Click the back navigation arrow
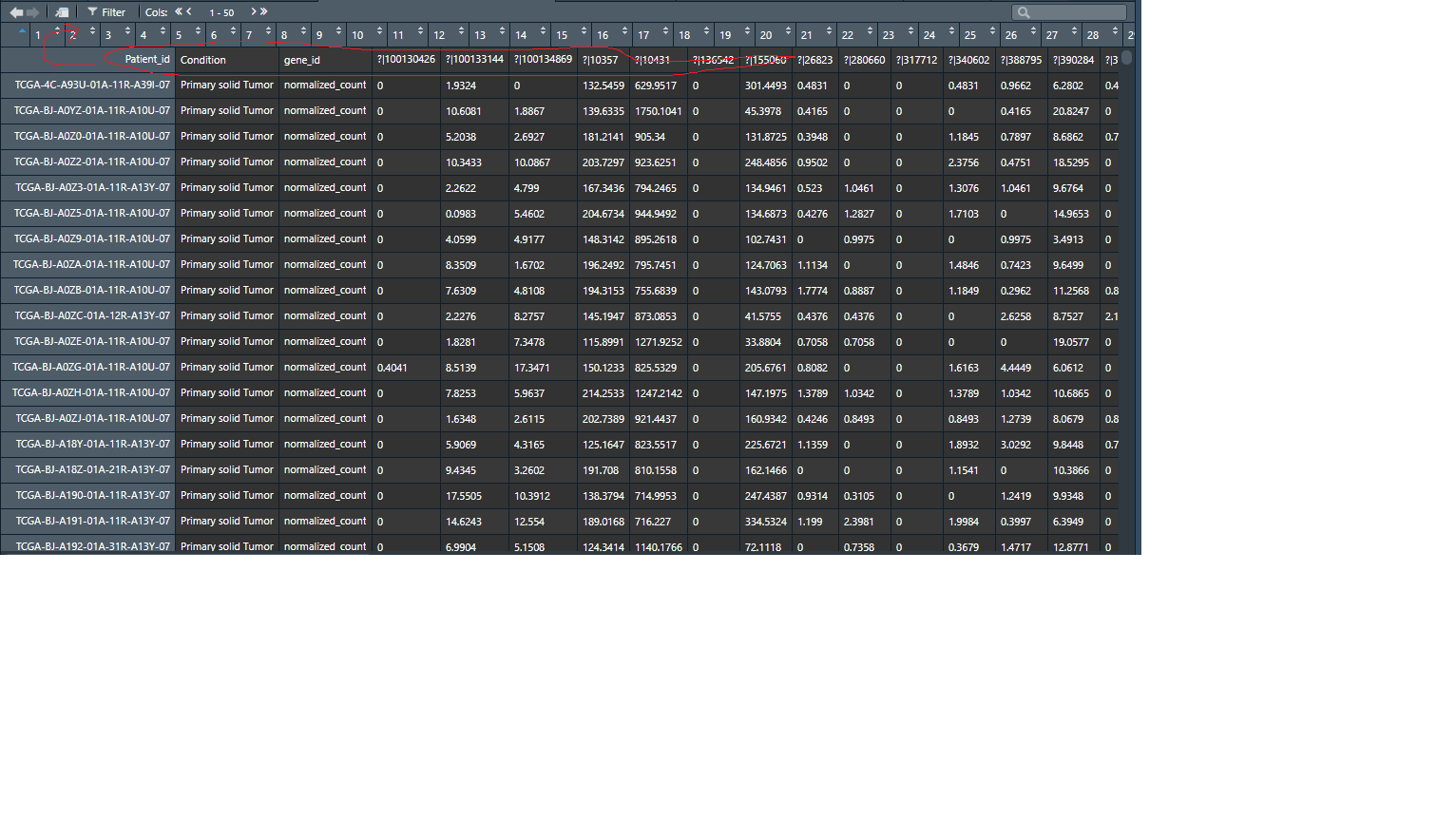The image size is (1456, 819). coord(16,12)
